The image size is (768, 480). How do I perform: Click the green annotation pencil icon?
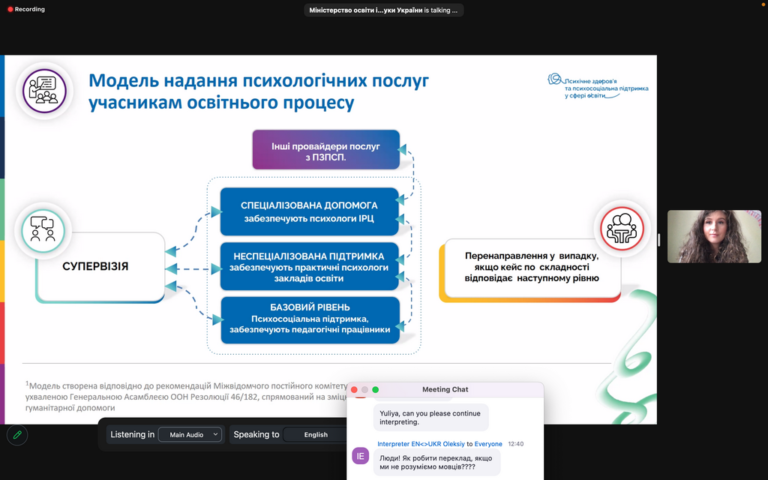click(16, 435)
